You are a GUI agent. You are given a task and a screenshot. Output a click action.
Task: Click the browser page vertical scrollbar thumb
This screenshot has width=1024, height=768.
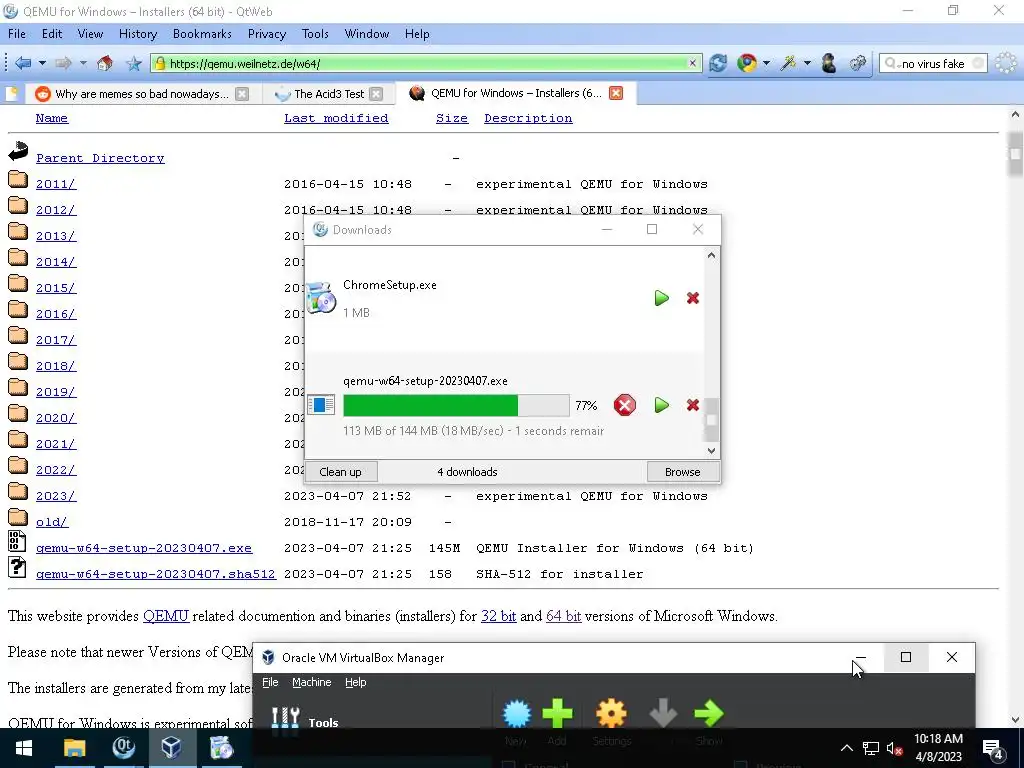point(1015,154)
